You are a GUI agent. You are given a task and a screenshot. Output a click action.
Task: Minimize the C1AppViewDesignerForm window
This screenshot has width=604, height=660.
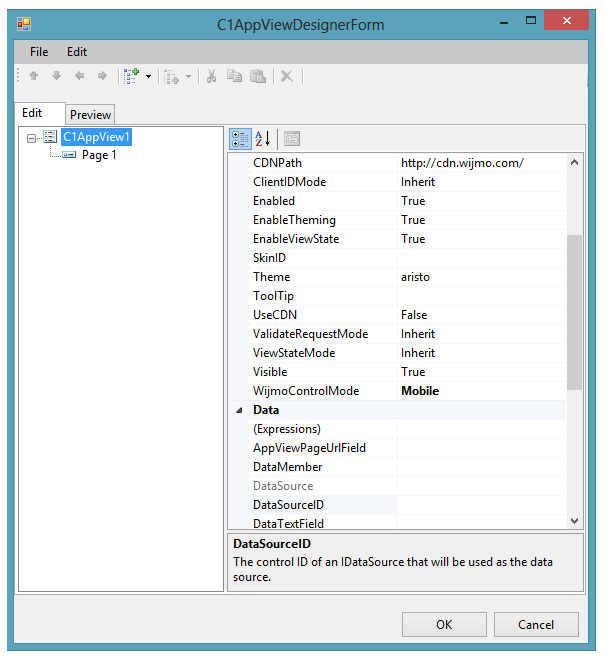point(504,21)
